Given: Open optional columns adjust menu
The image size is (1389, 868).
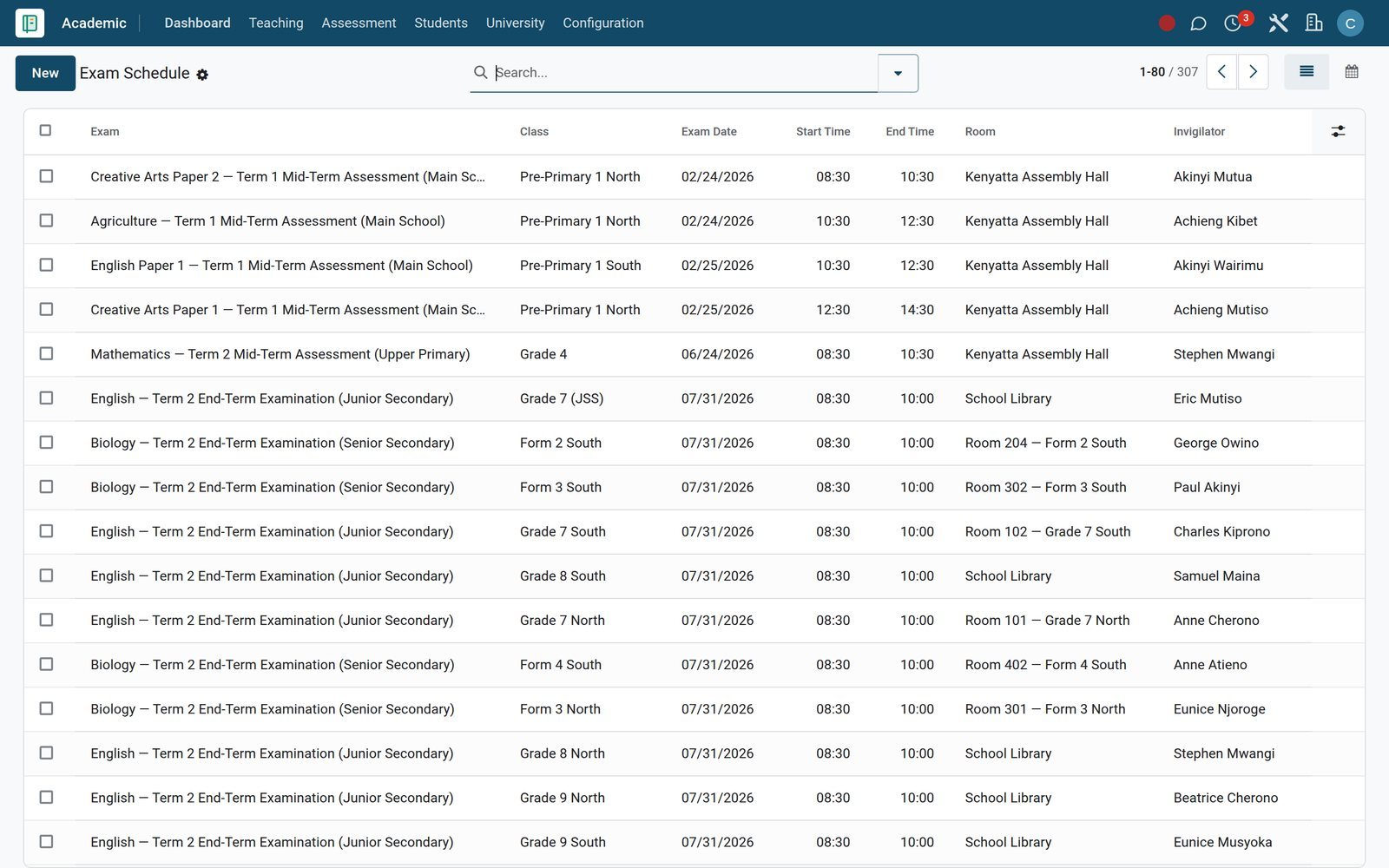Looking at the screenshot, I should point(1338,131).
